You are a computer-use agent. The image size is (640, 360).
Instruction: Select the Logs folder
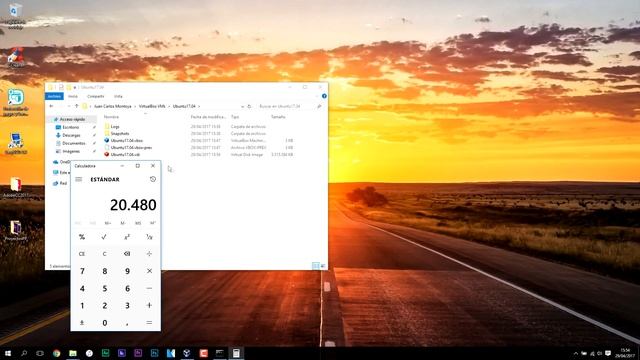pyautogui.click(x=115, y=127)
